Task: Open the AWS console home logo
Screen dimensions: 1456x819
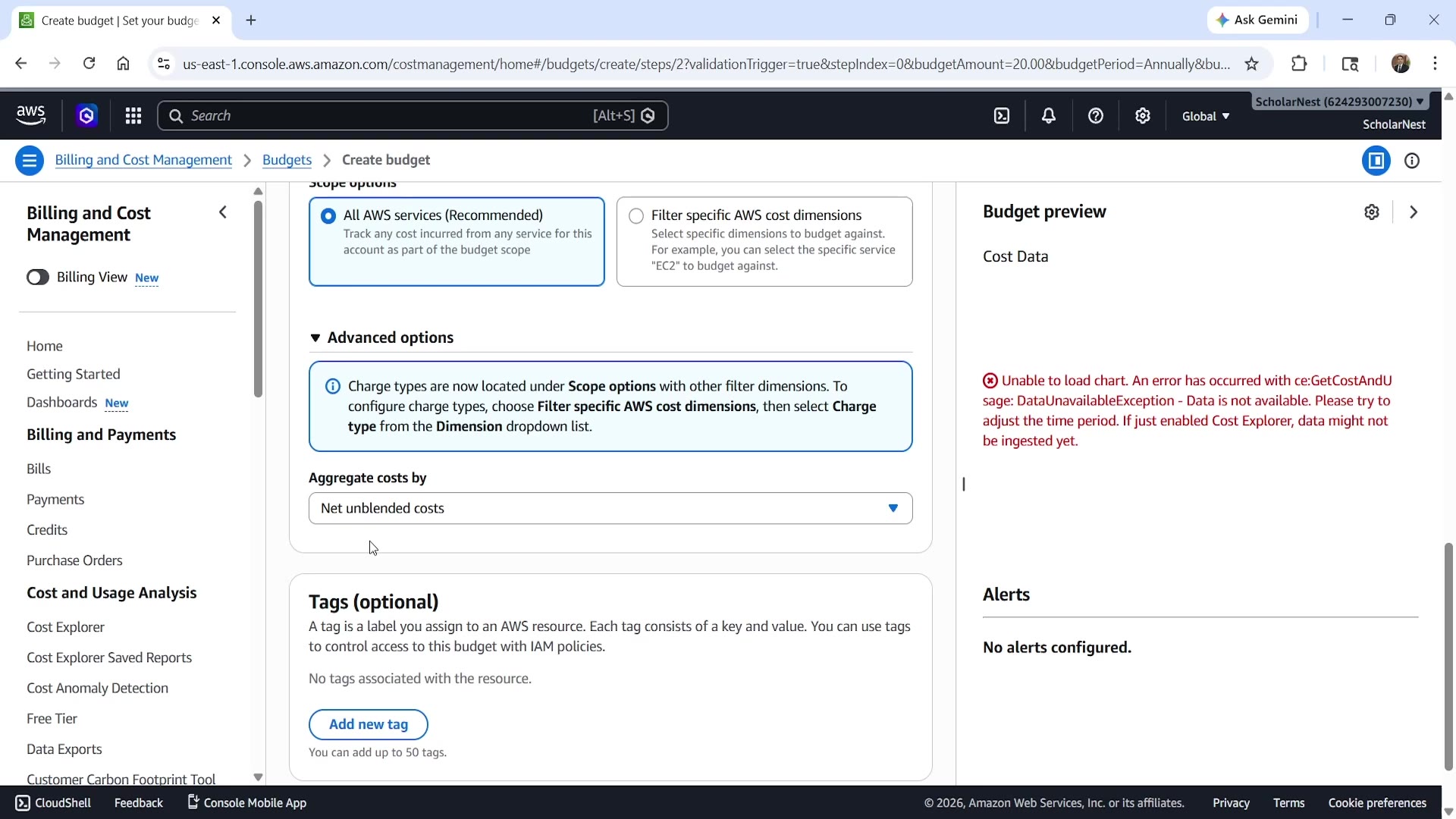Action: [x=30, y=115]
